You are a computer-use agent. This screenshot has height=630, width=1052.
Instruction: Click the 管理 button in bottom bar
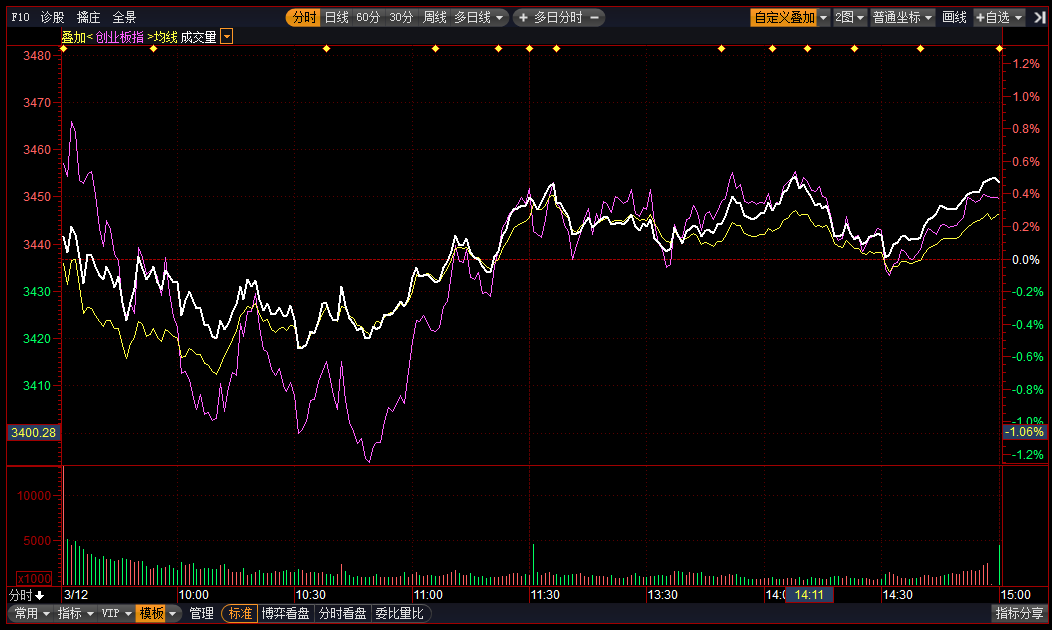(x=201, y=613)
